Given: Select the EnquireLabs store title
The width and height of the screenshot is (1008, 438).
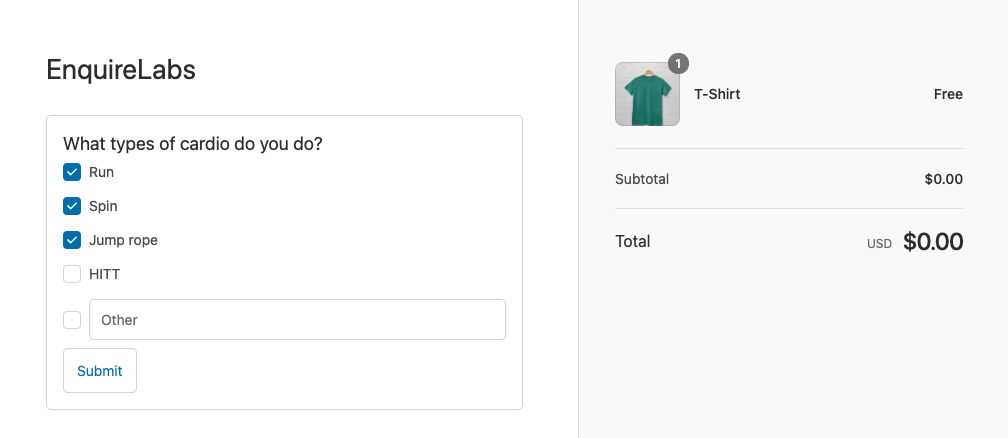Looking at the screenshot, I should pyautogui.click(x=121, y=70).
